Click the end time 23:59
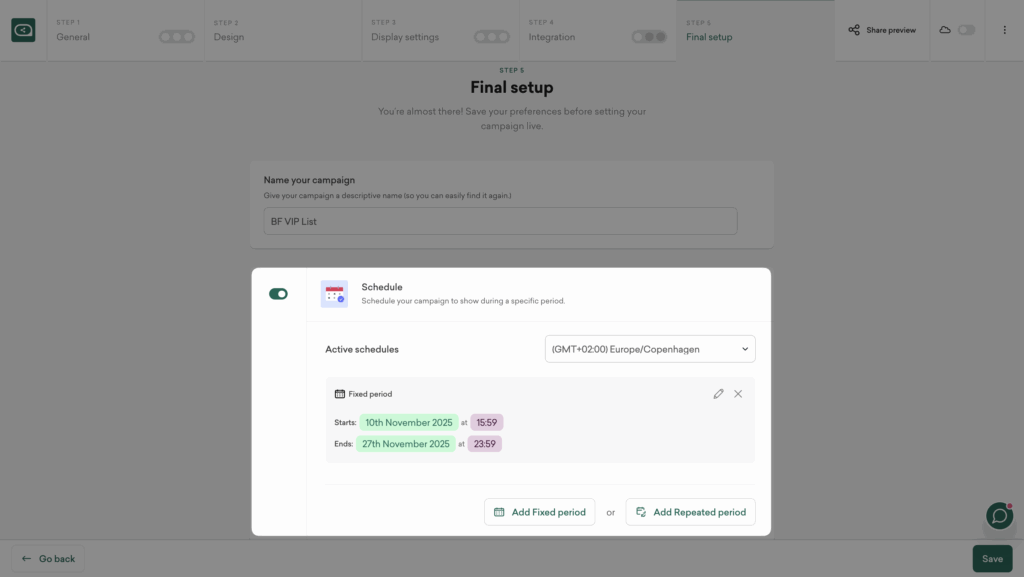 point(485,444)
